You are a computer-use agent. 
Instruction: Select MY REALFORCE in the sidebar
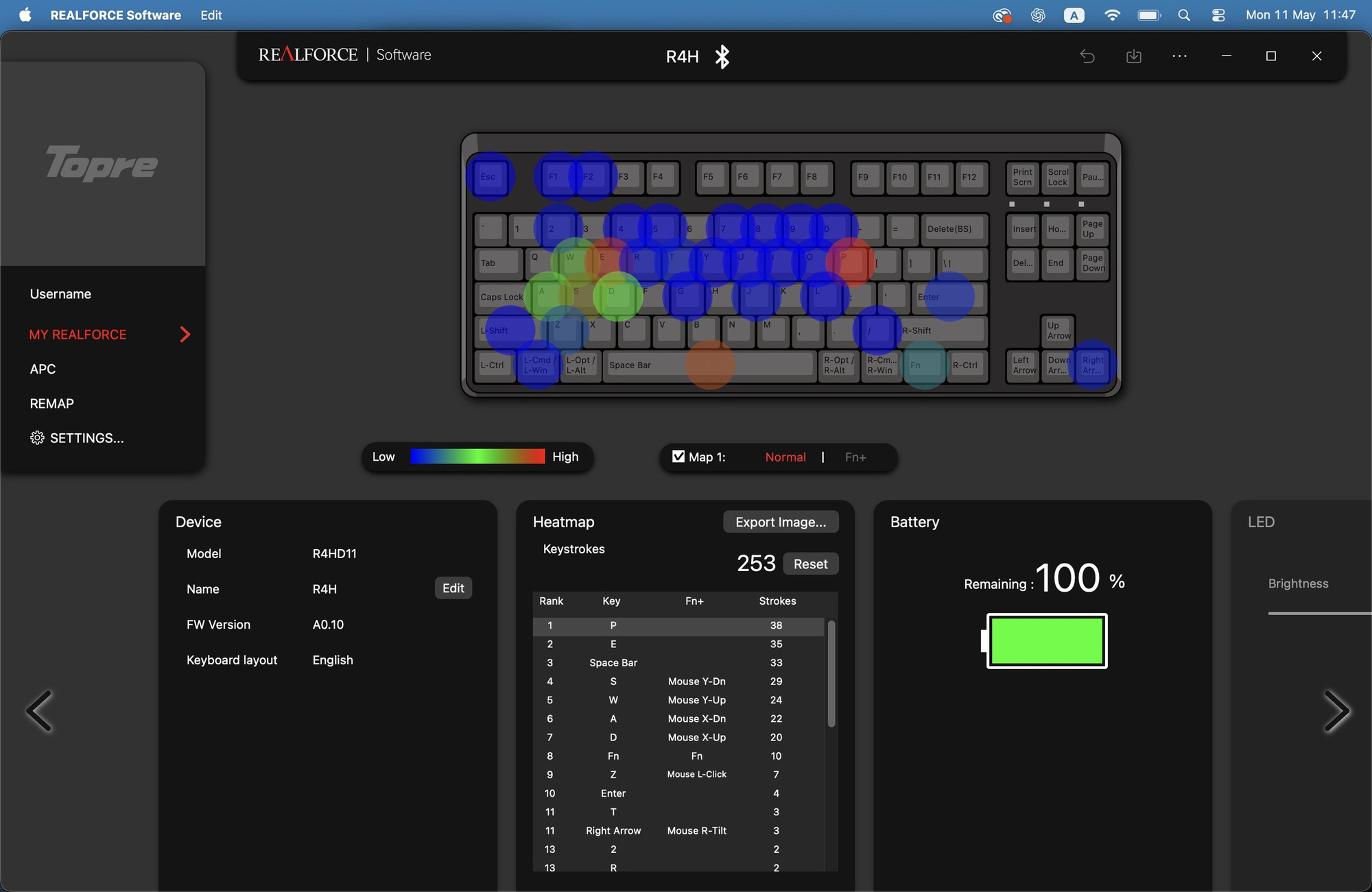[78, 335]
